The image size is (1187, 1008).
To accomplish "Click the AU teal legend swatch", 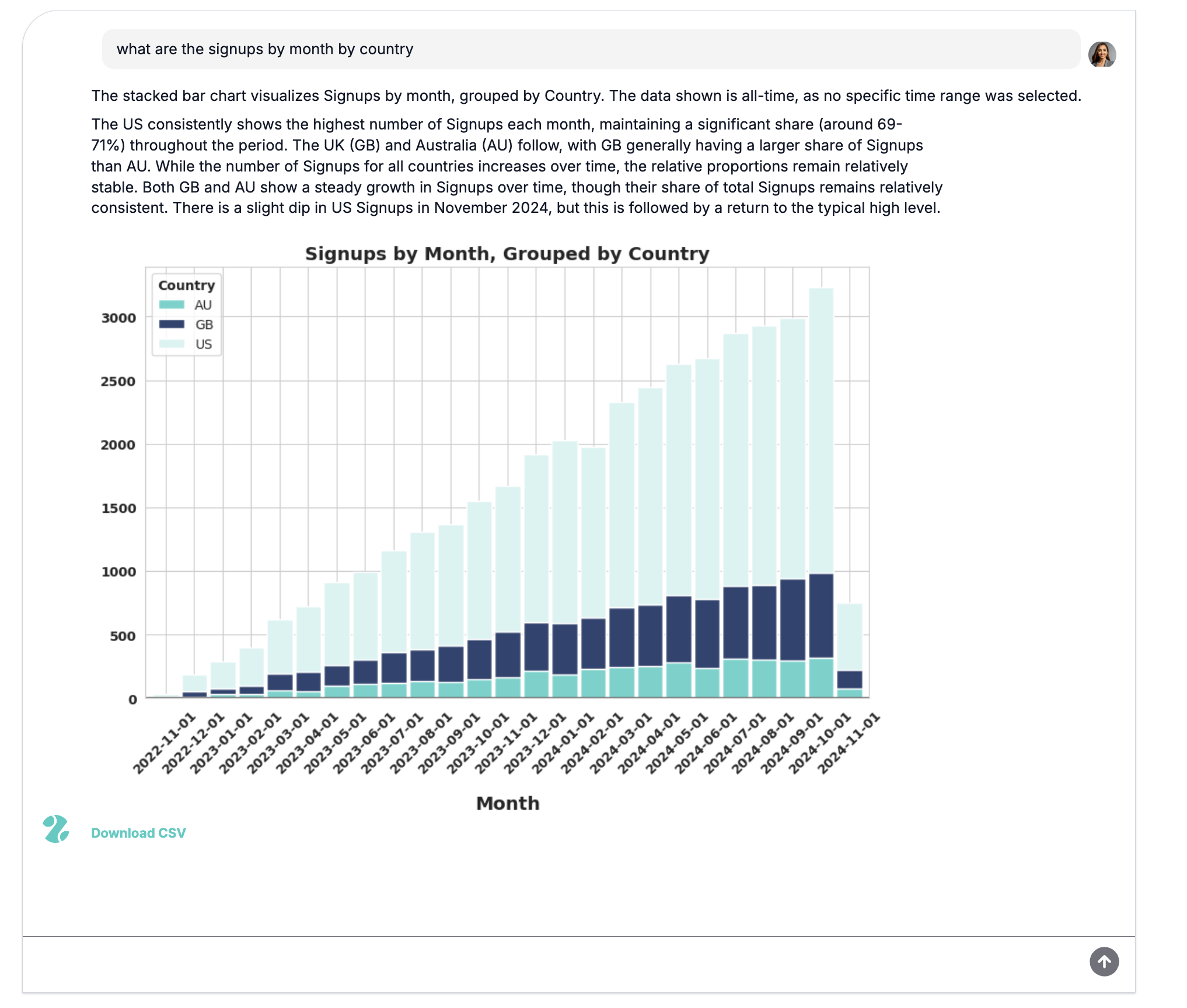I will [x=172, y=304].
